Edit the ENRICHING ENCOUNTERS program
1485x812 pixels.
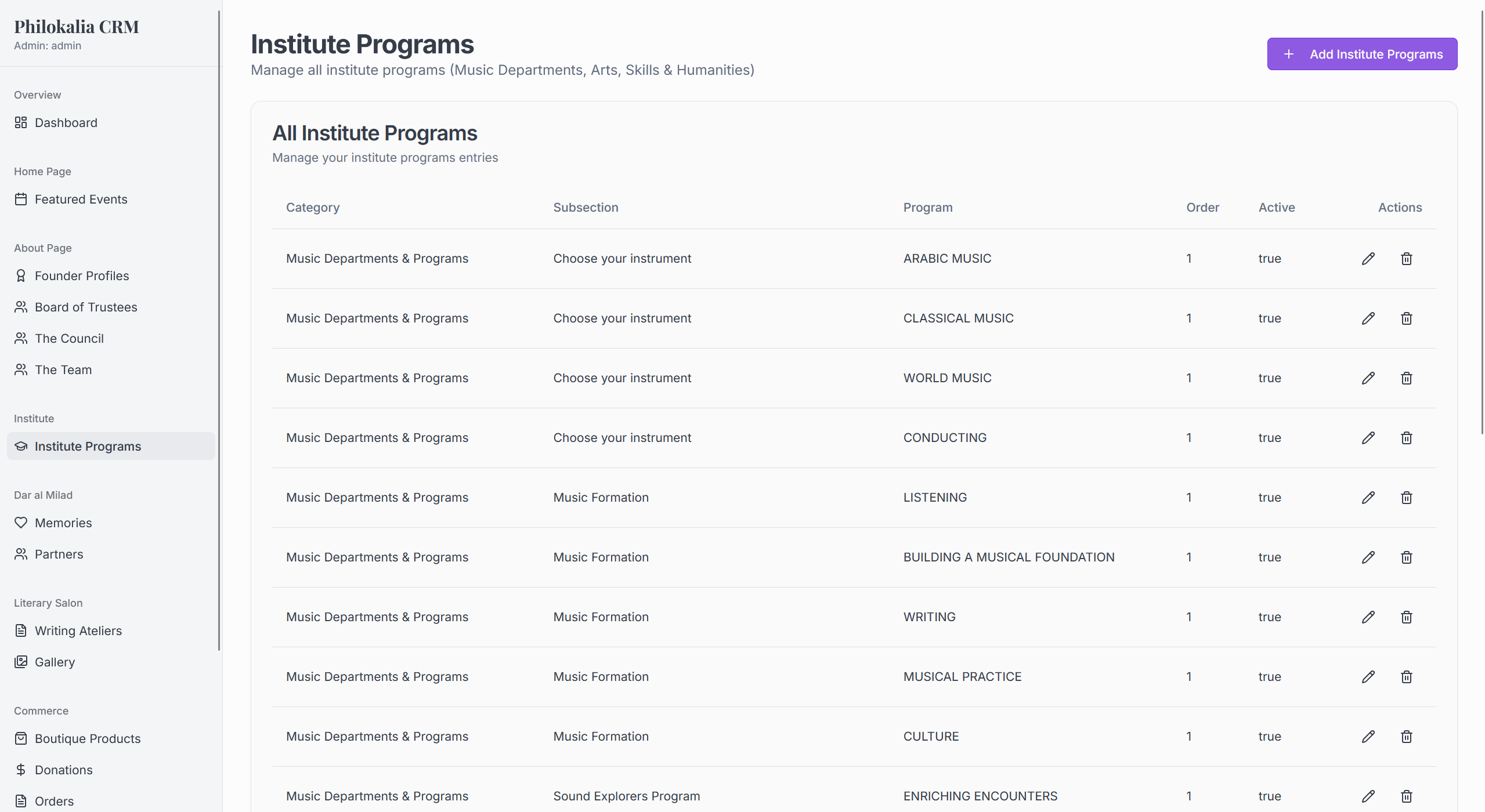point(1368,796)
